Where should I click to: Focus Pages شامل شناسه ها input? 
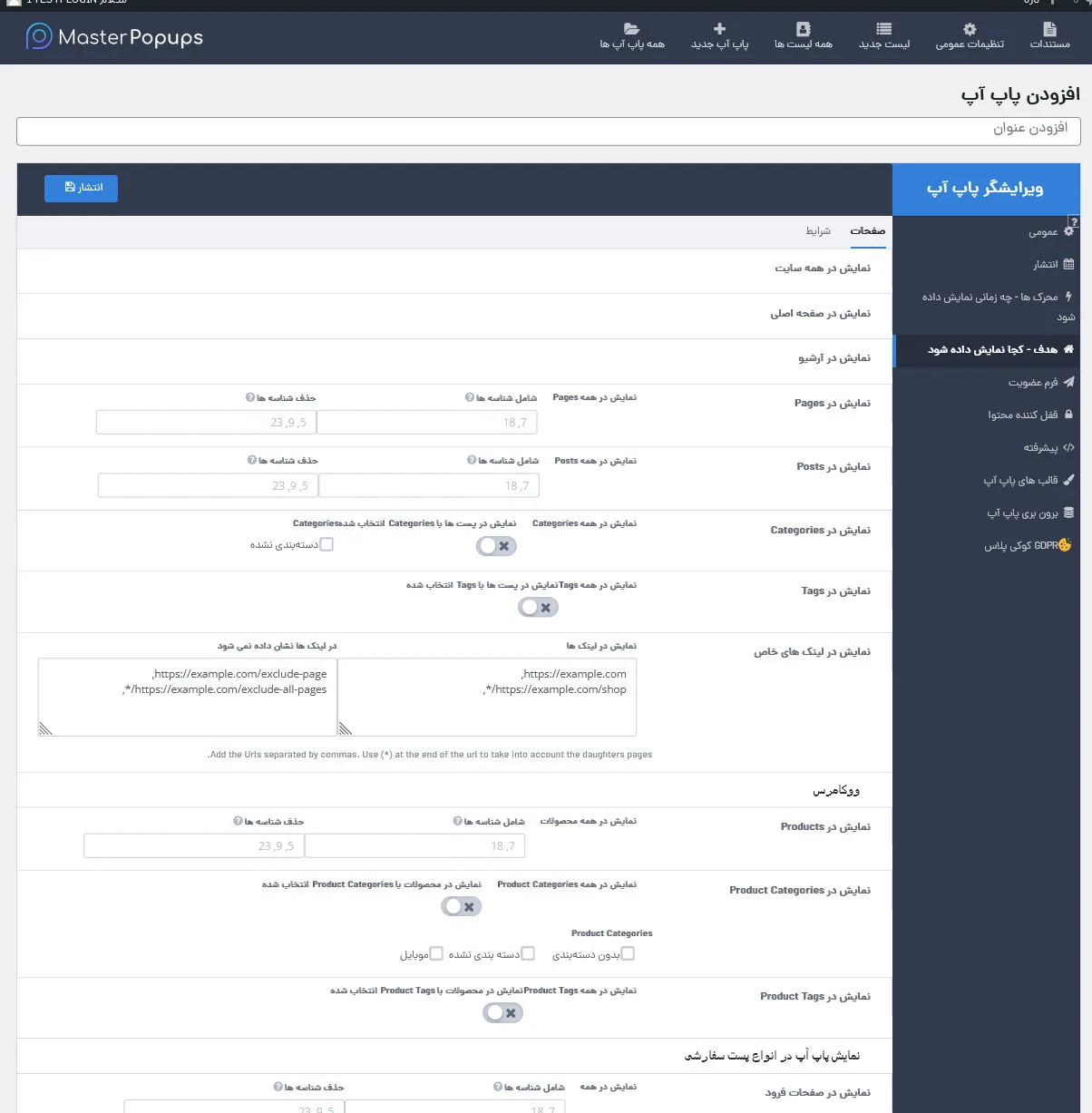(427, 423)
